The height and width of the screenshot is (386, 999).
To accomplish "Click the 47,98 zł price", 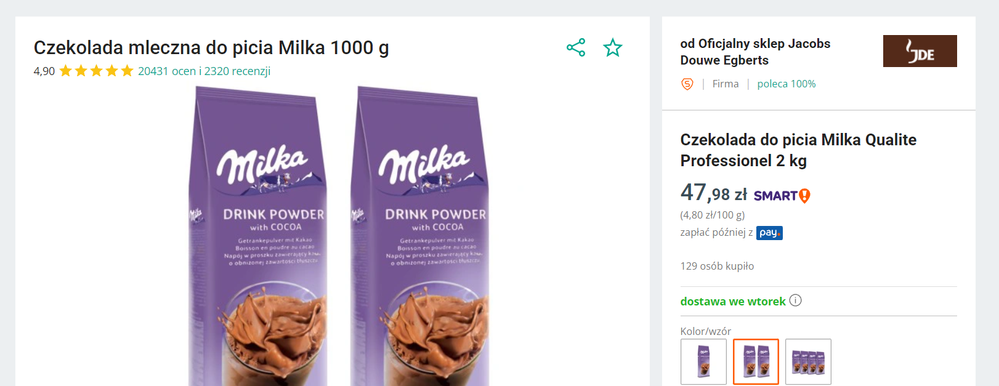I will (x=714, y=194).
